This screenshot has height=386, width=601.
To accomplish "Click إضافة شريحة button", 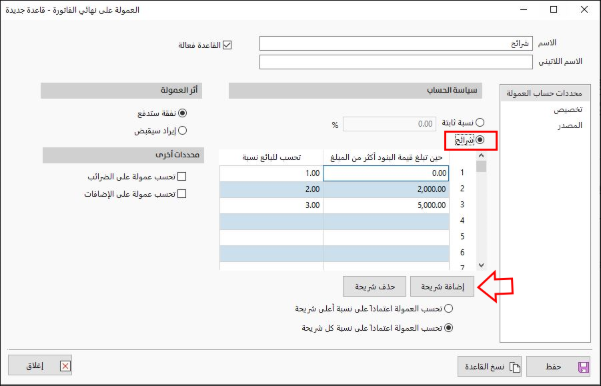I will [x=442, y=286].
